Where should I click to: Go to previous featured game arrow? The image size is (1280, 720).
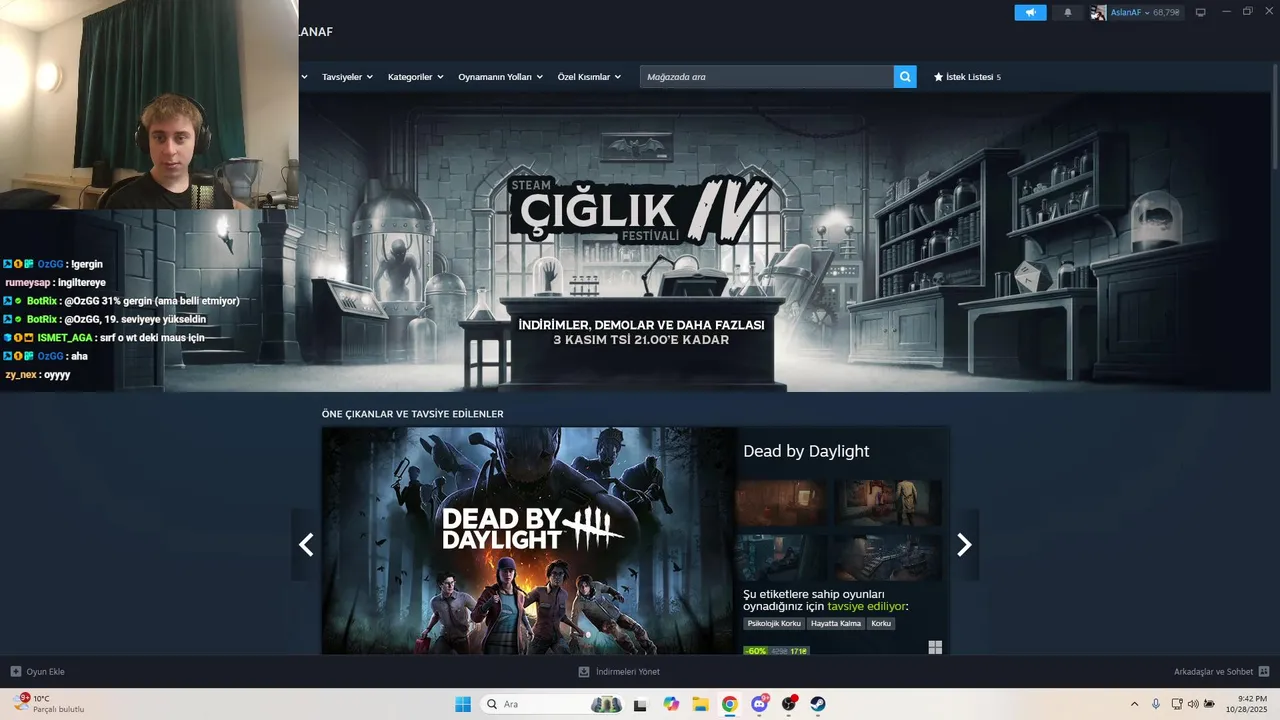pyautogui.click(x=306, y=544)
